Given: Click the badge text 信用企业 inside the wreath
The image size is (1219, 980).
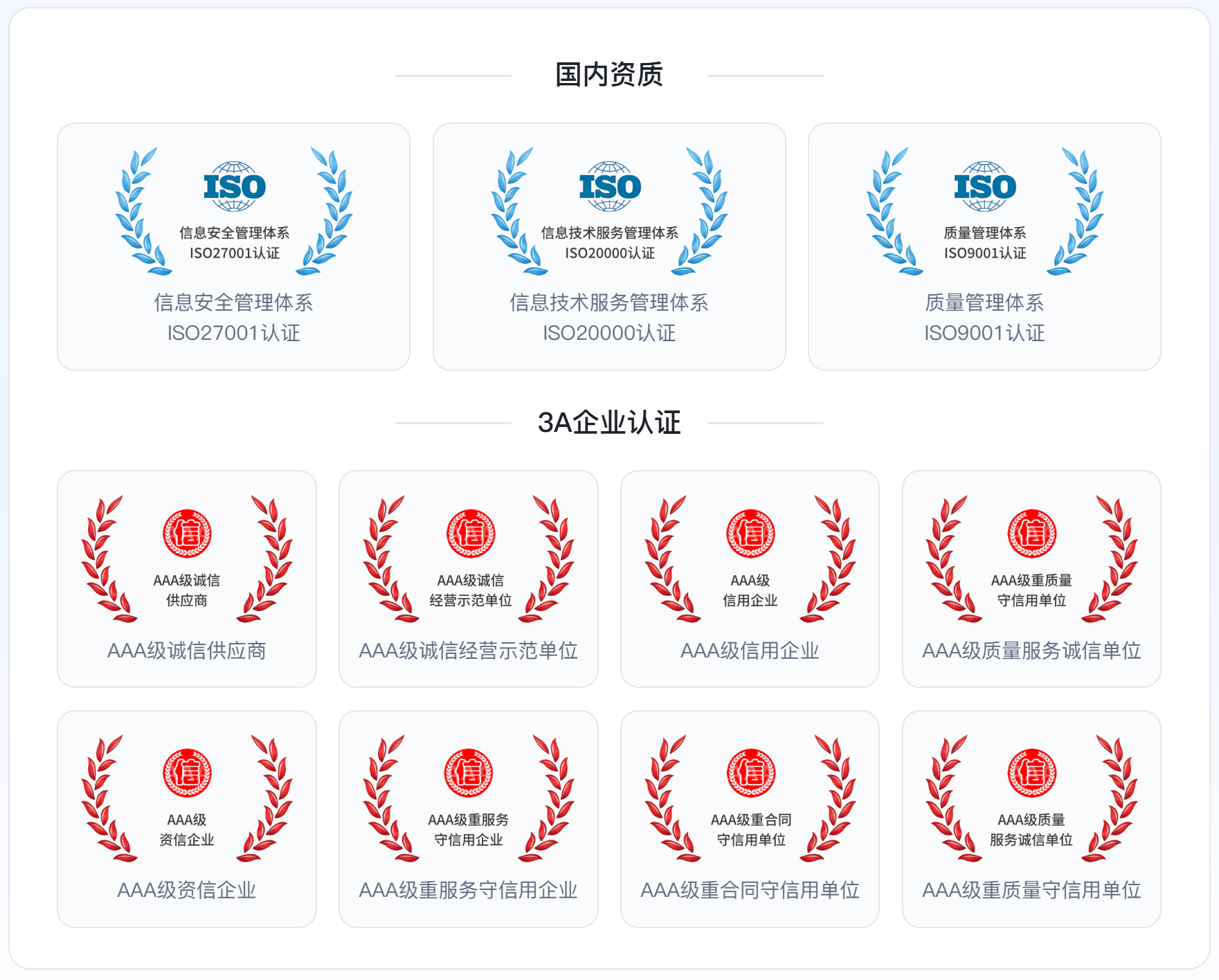Looking at the screenshot, I should tap(750, 601).
